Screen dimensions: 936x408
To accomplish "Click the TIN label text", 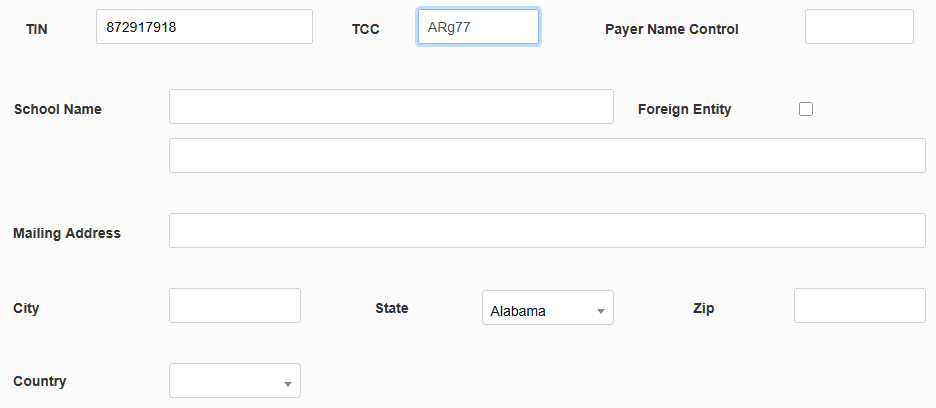I will click(37, 29).
